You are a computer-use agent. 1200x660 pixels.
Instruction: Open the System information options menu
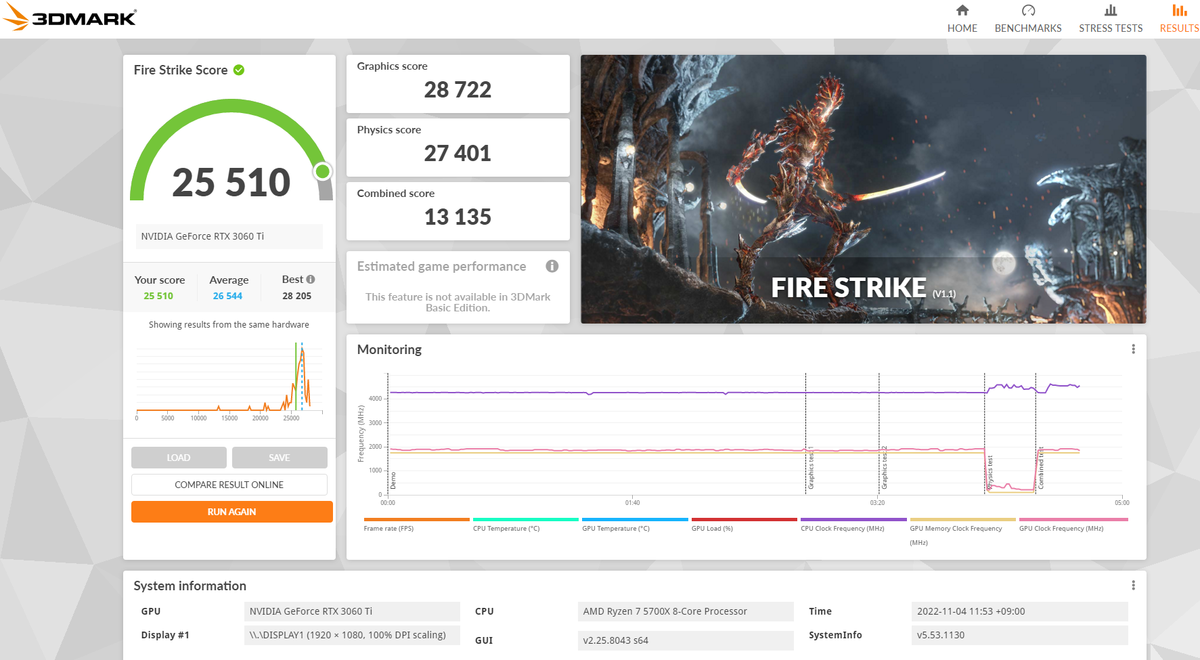coord(1133,585)
